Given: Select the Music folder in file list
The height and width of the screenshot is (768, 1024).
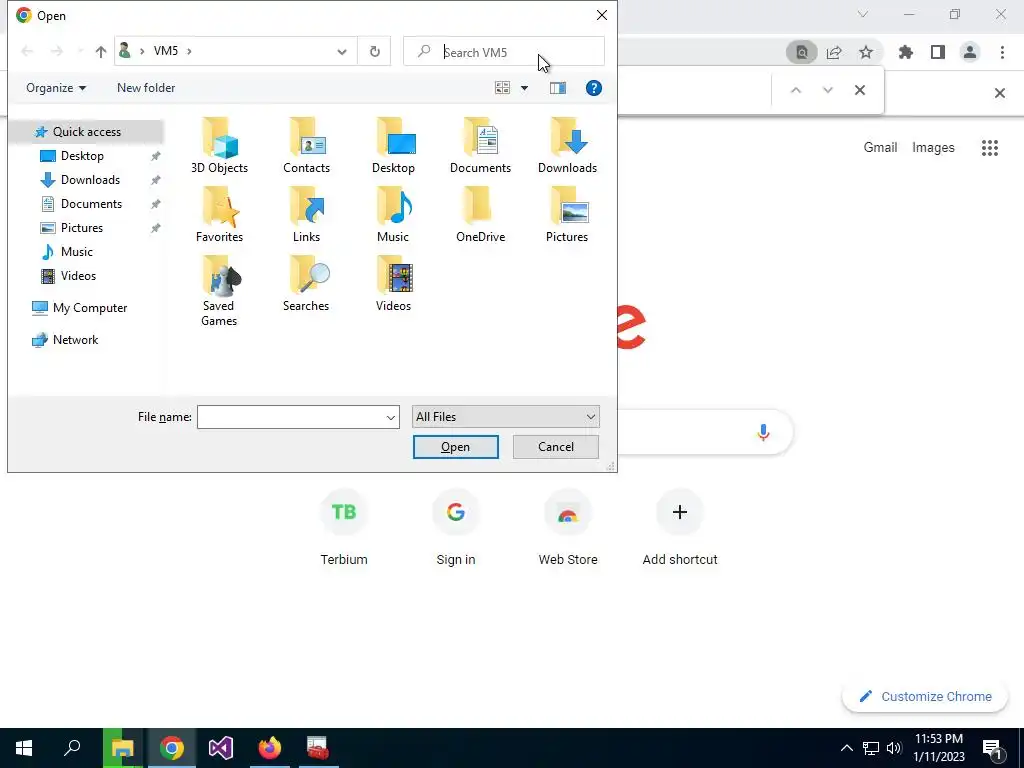Looking at the screenshot, I should coord(394,215).
